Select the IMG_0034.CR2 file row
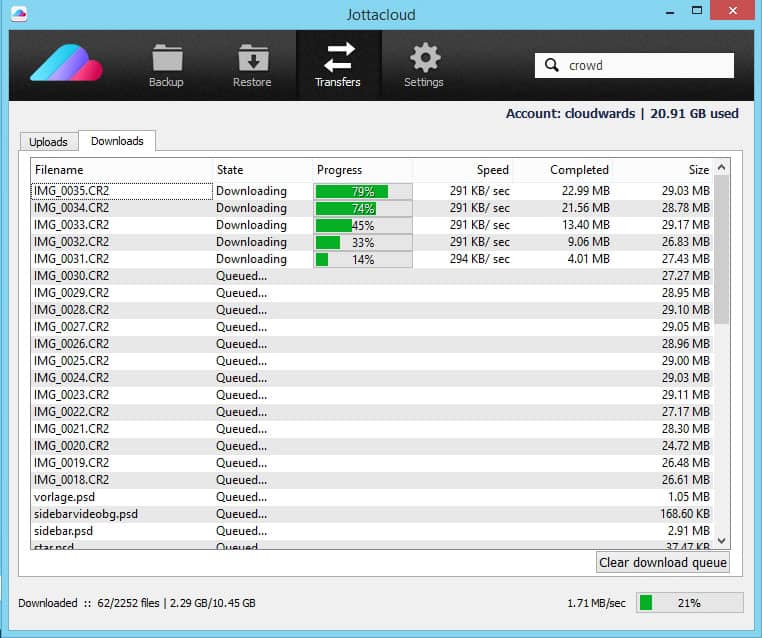 click(x=372, y=208)
